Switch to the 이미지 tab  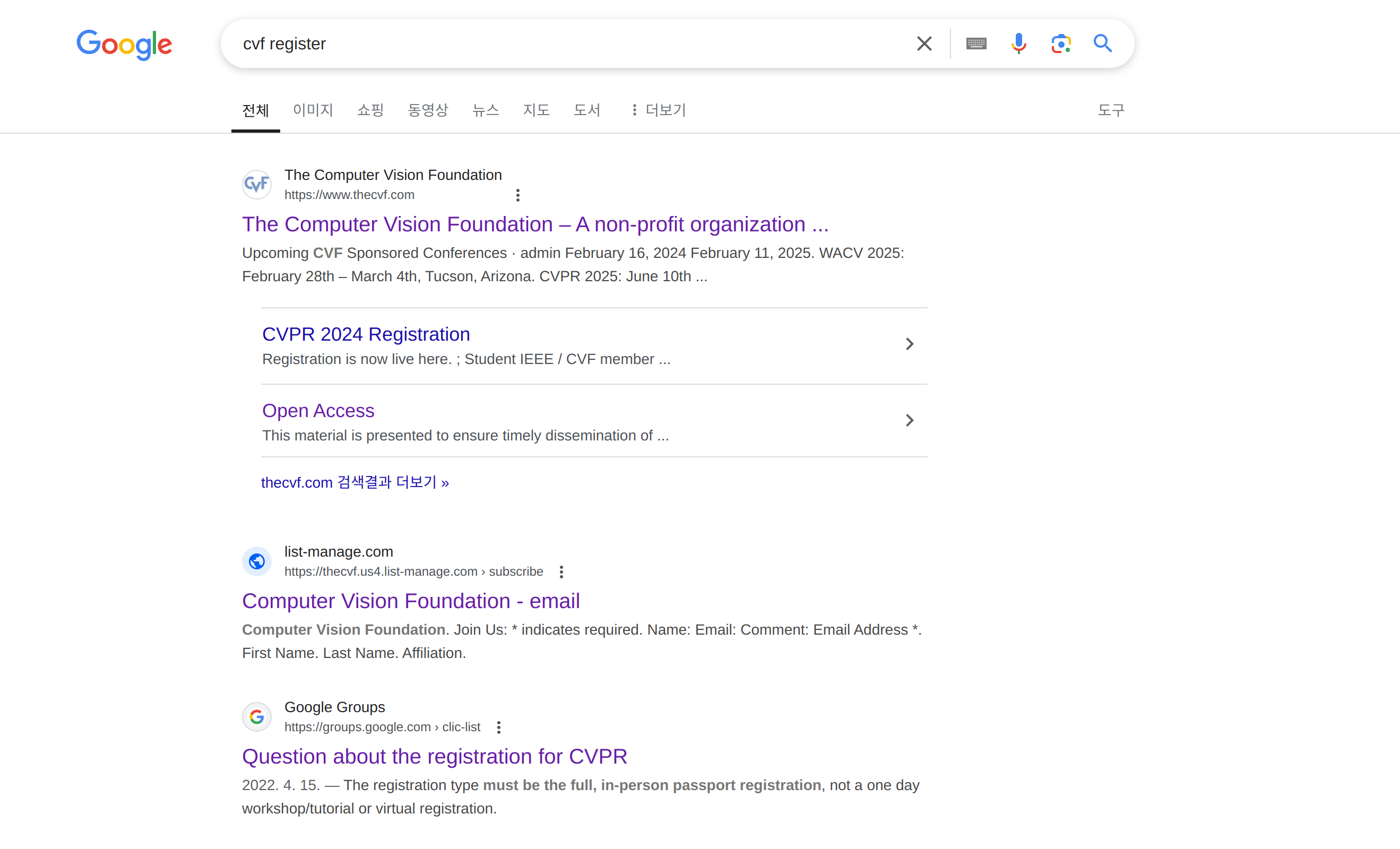[313, 110]
